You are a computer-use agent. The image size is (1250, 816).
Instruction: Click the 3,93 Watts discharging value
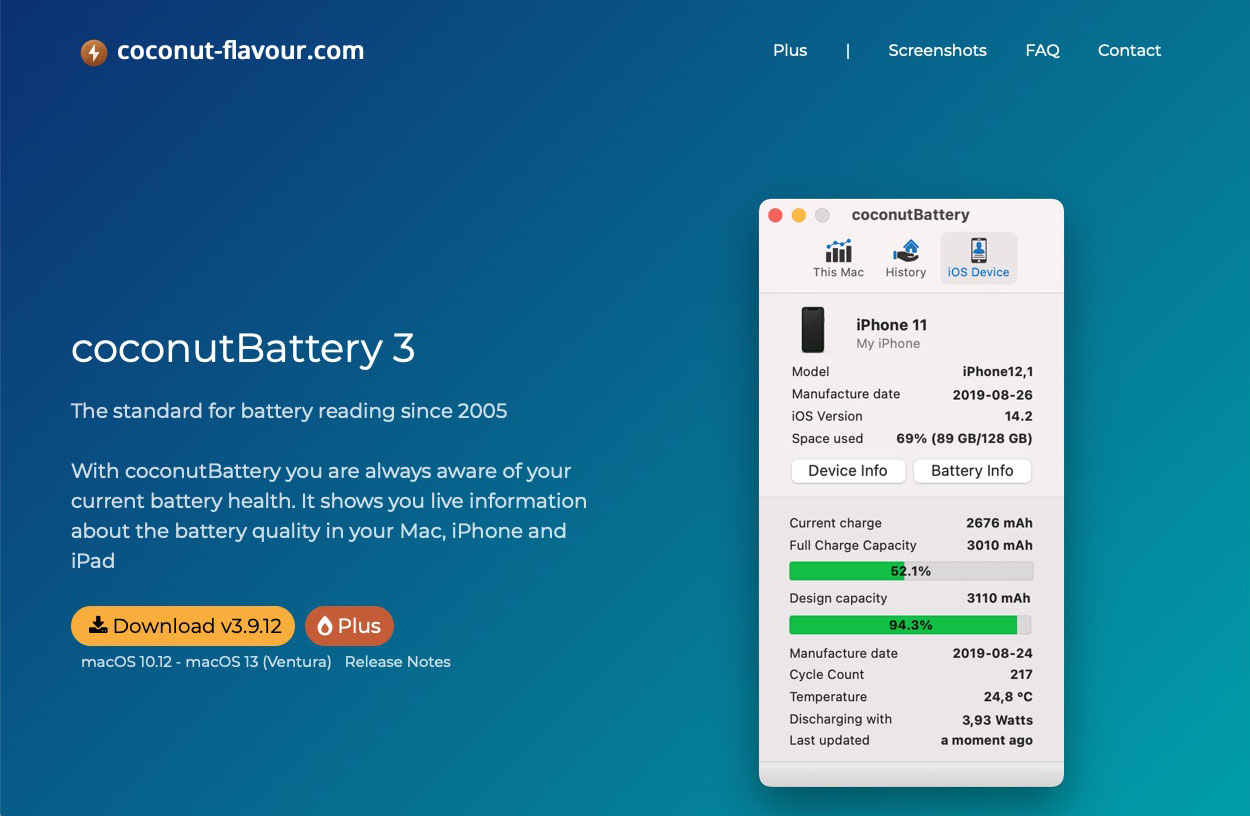coord(997,720)
